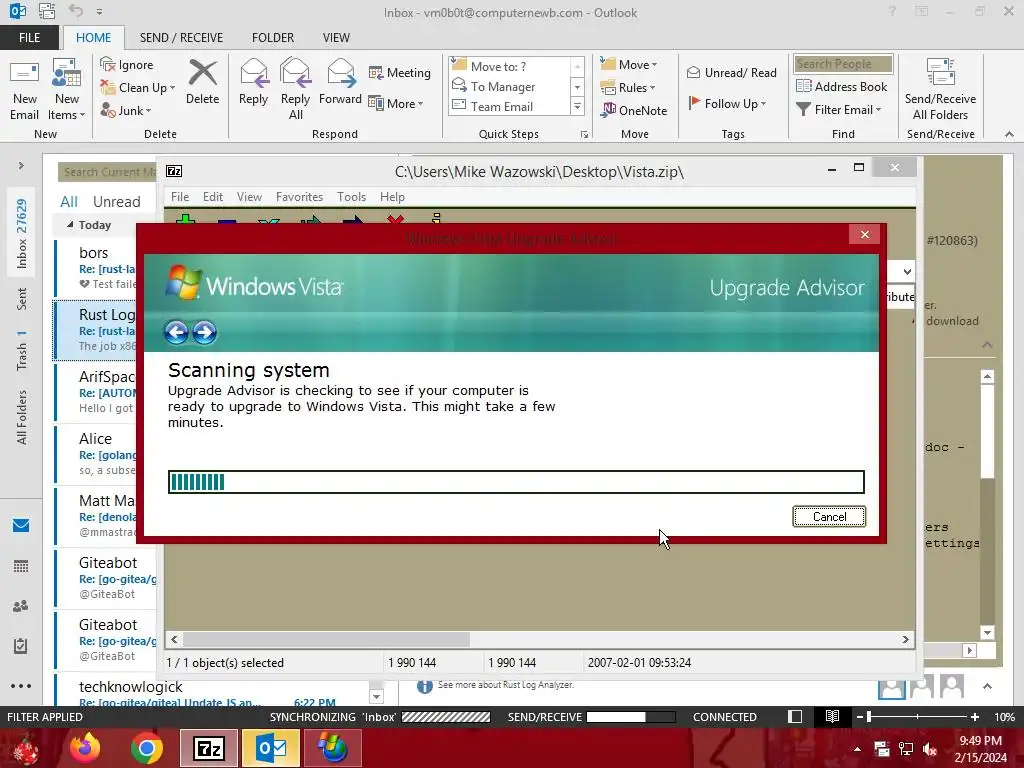Viewport: 1024px width, 768px height.
Task: Select 'To Manager' quick step
Action: point(509,86)
